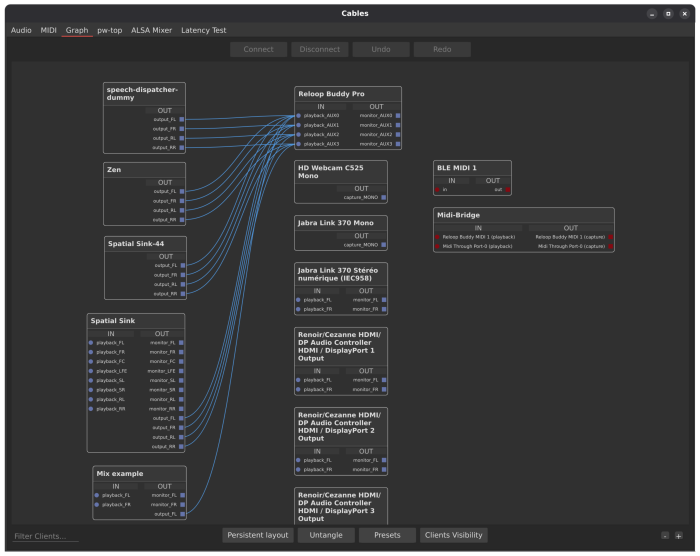Zoom out with the minus button

coord(665,536)
